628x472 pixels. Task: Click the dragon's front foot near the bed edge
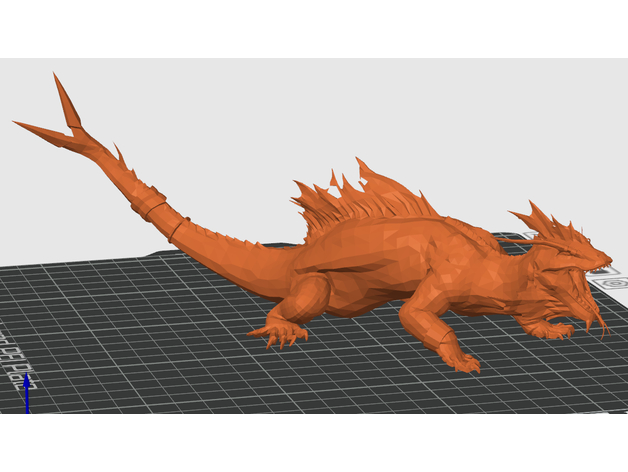[462, 363]
